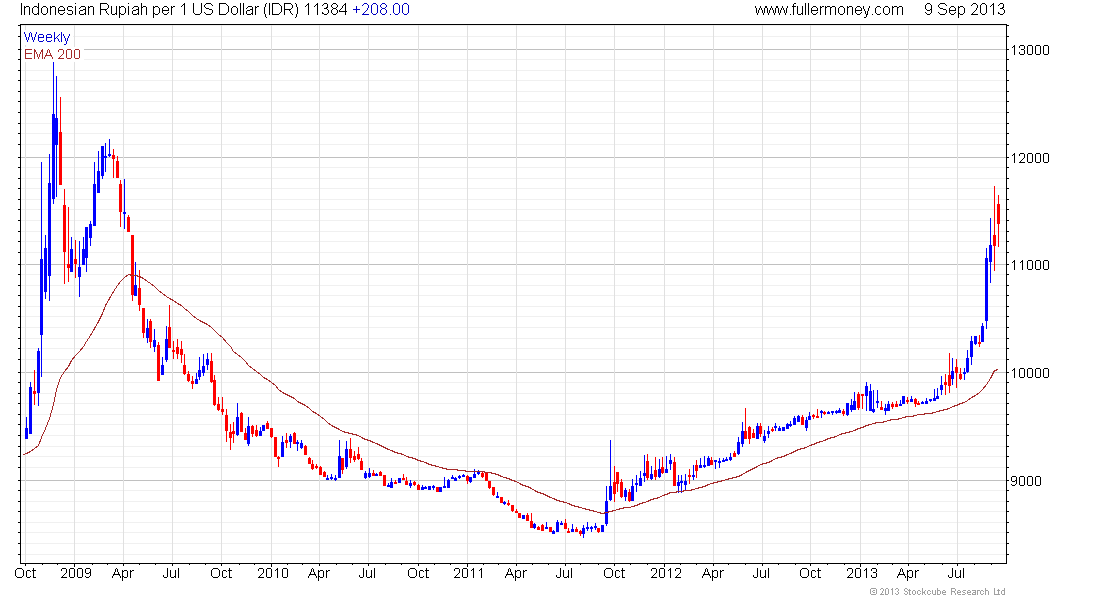Click the Jul label immediately after 2013's Apr

(957, 573)
